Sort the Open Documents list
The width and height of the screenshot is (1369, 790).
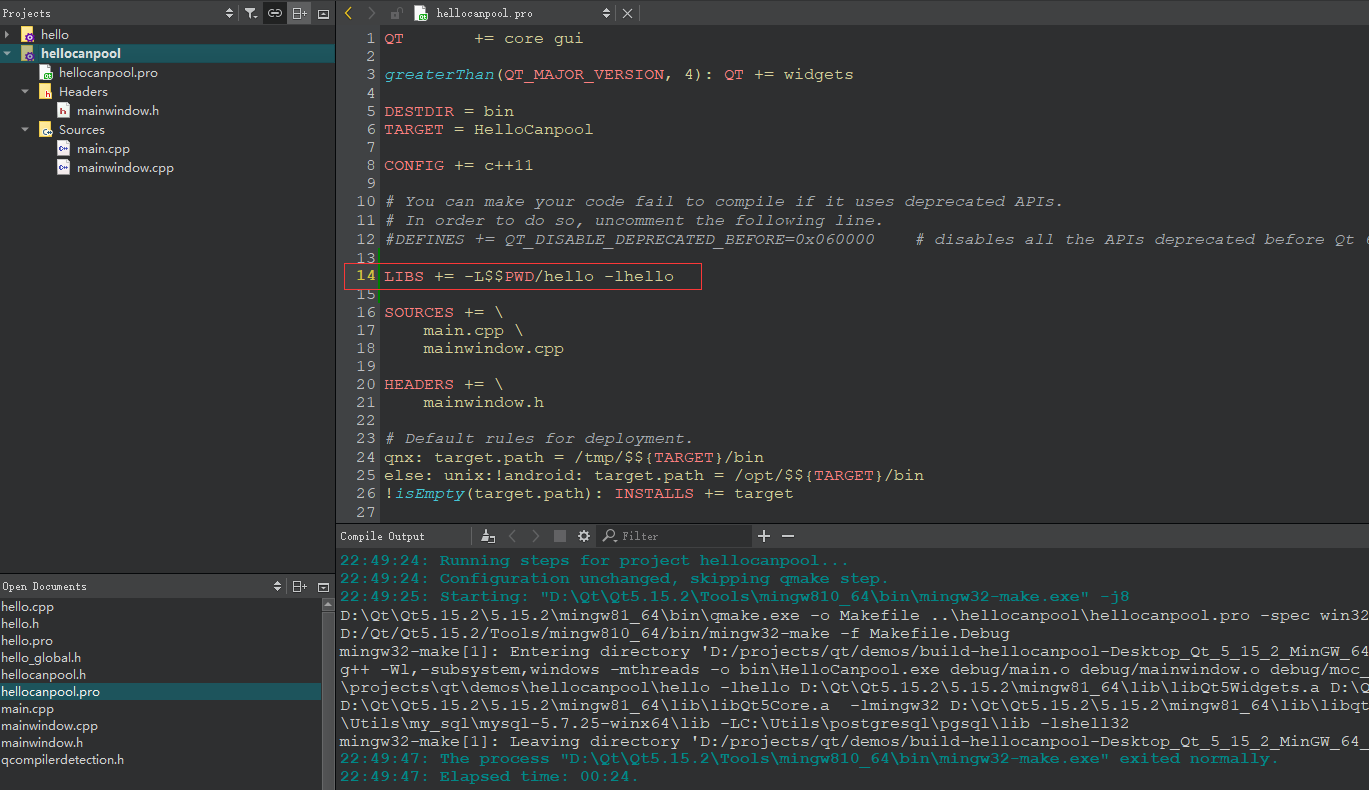pos(278,586)
